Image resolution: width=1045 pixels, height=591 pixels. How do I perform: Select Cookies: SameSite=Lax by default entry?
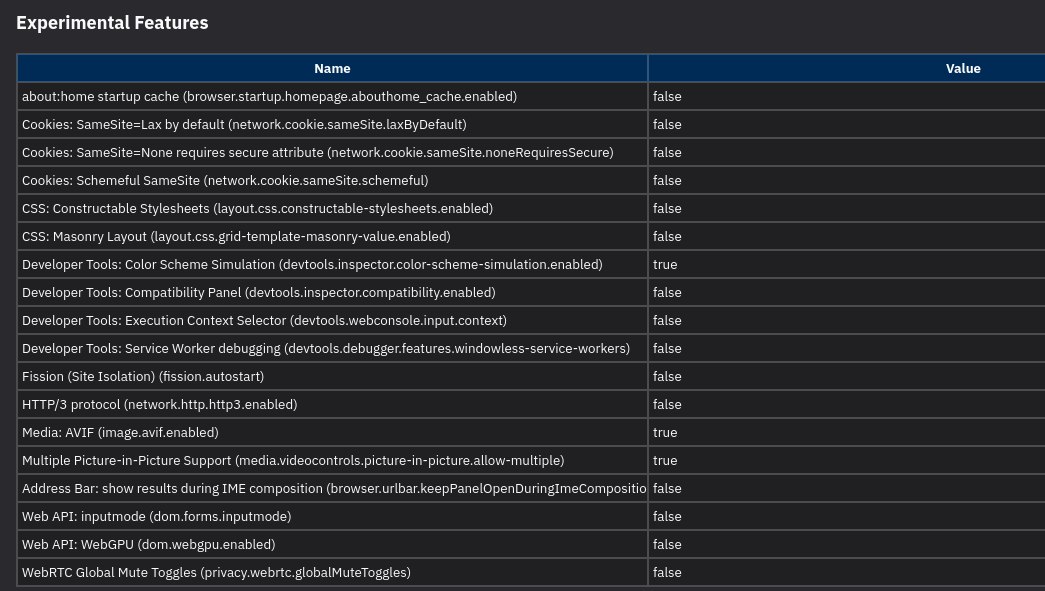coord(244,125)
